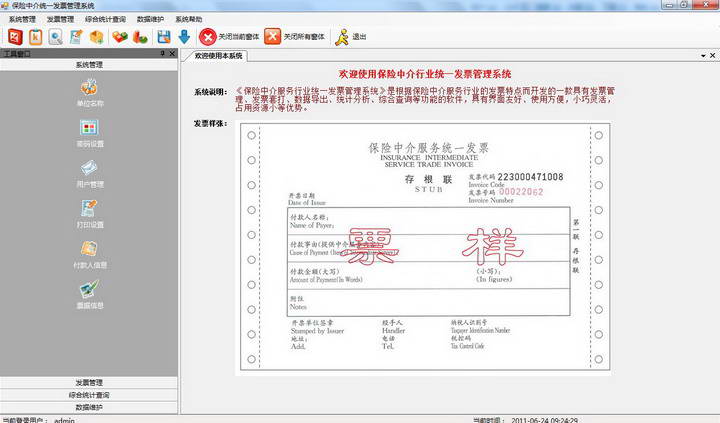Click the 系统说明 label
Image resolution: width=720 pixels, height=423 pixels.
tap(210, 92)
